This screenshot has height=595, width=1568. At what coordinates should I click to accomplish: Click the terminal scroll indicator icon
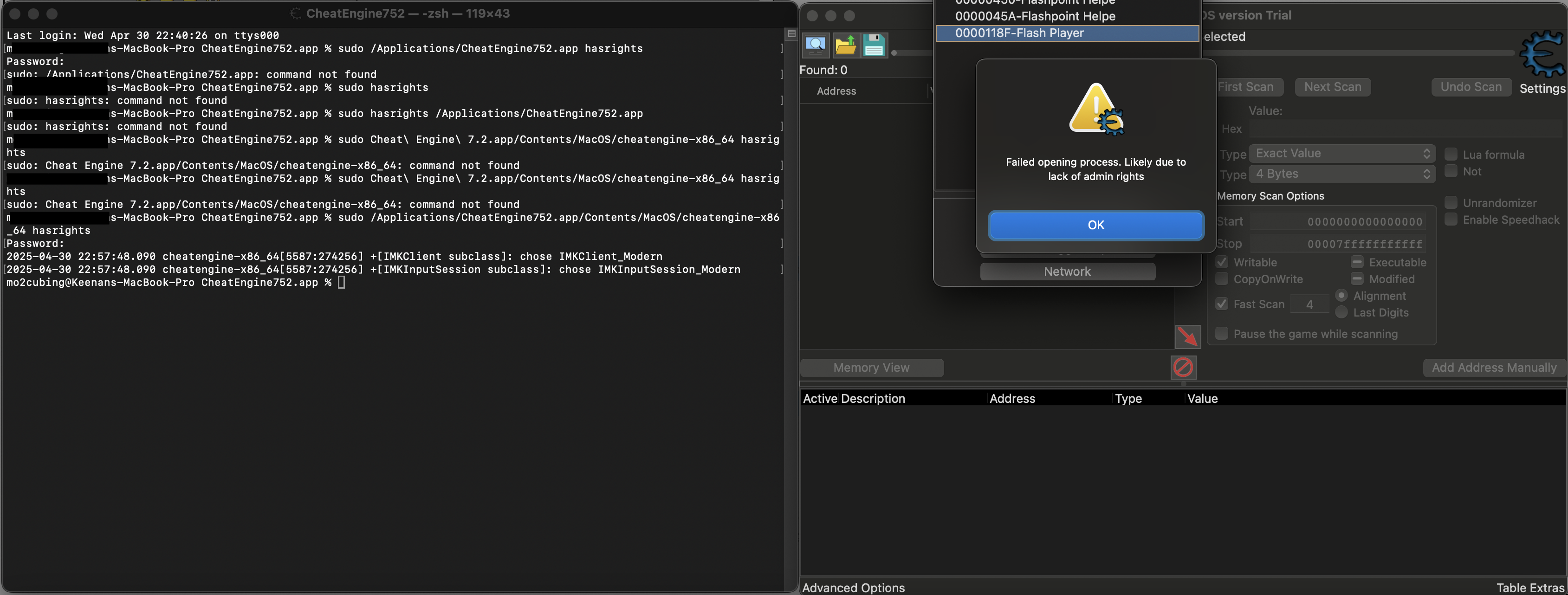click(x=791, y=34)
